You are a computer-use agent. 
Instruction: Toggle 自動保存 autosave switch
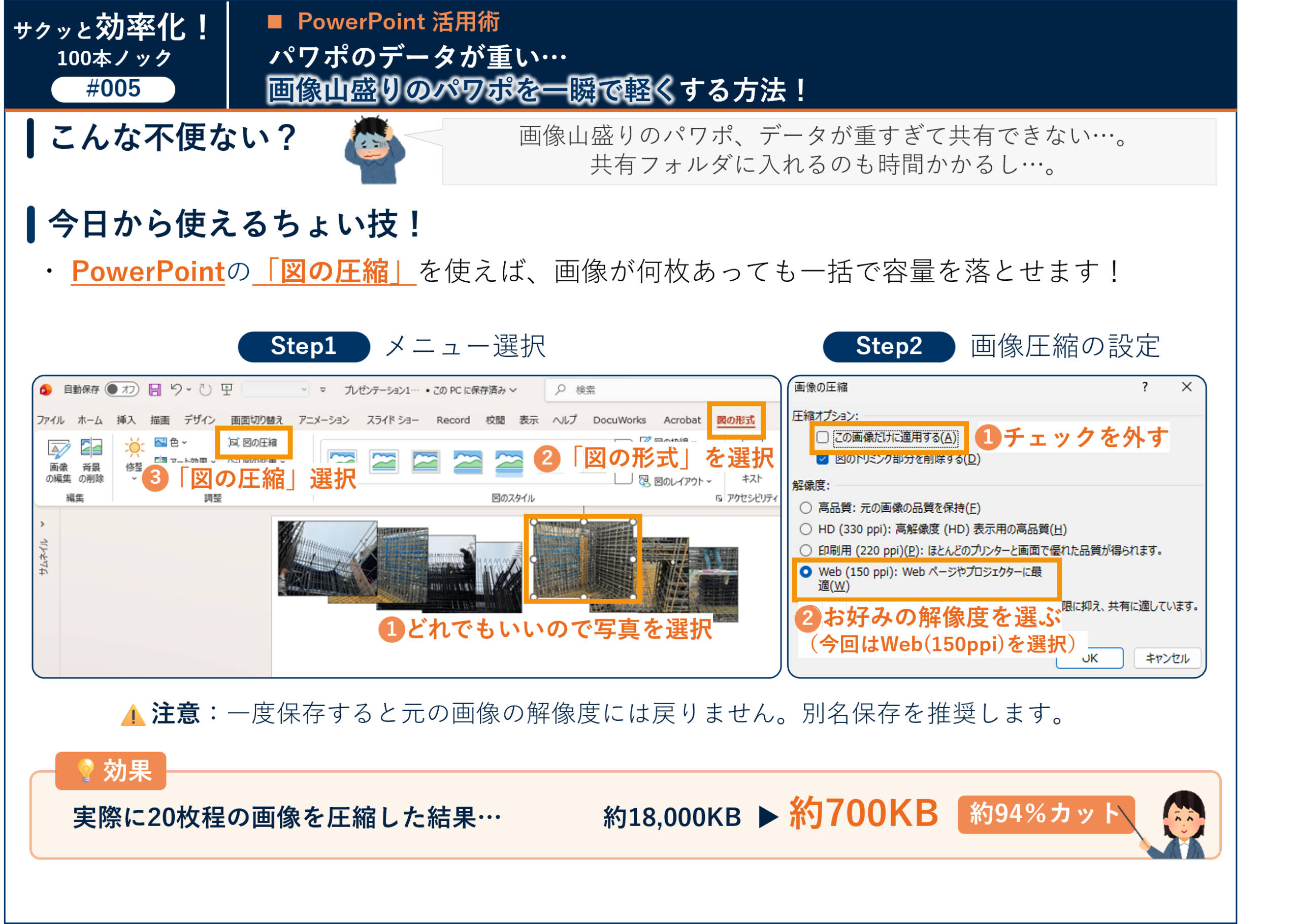coord(122,389)
